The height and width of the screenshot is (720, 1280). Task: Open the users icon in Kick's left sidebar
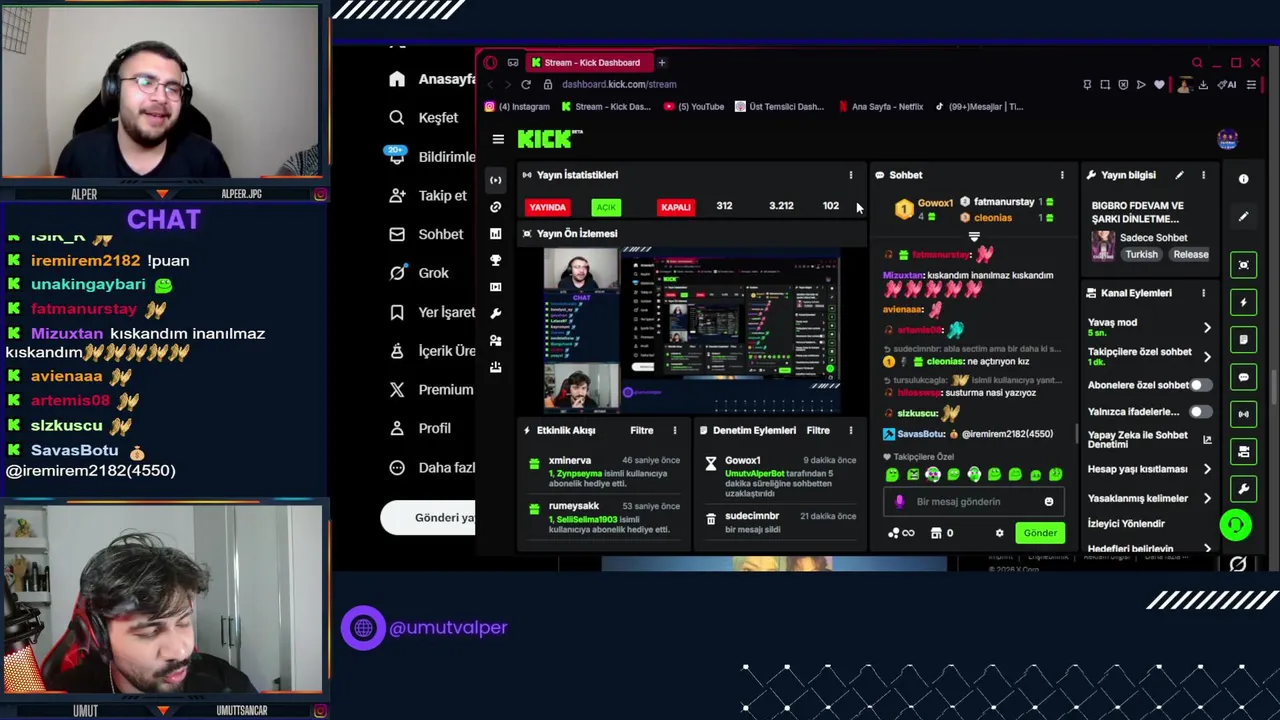[495, 340]
